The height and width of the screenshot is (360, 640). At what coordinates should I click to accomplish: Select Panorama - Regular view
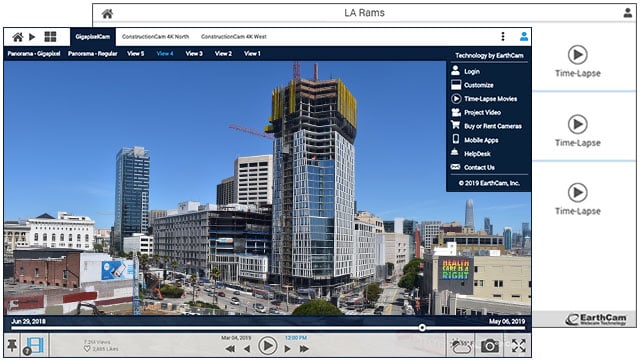93,53
